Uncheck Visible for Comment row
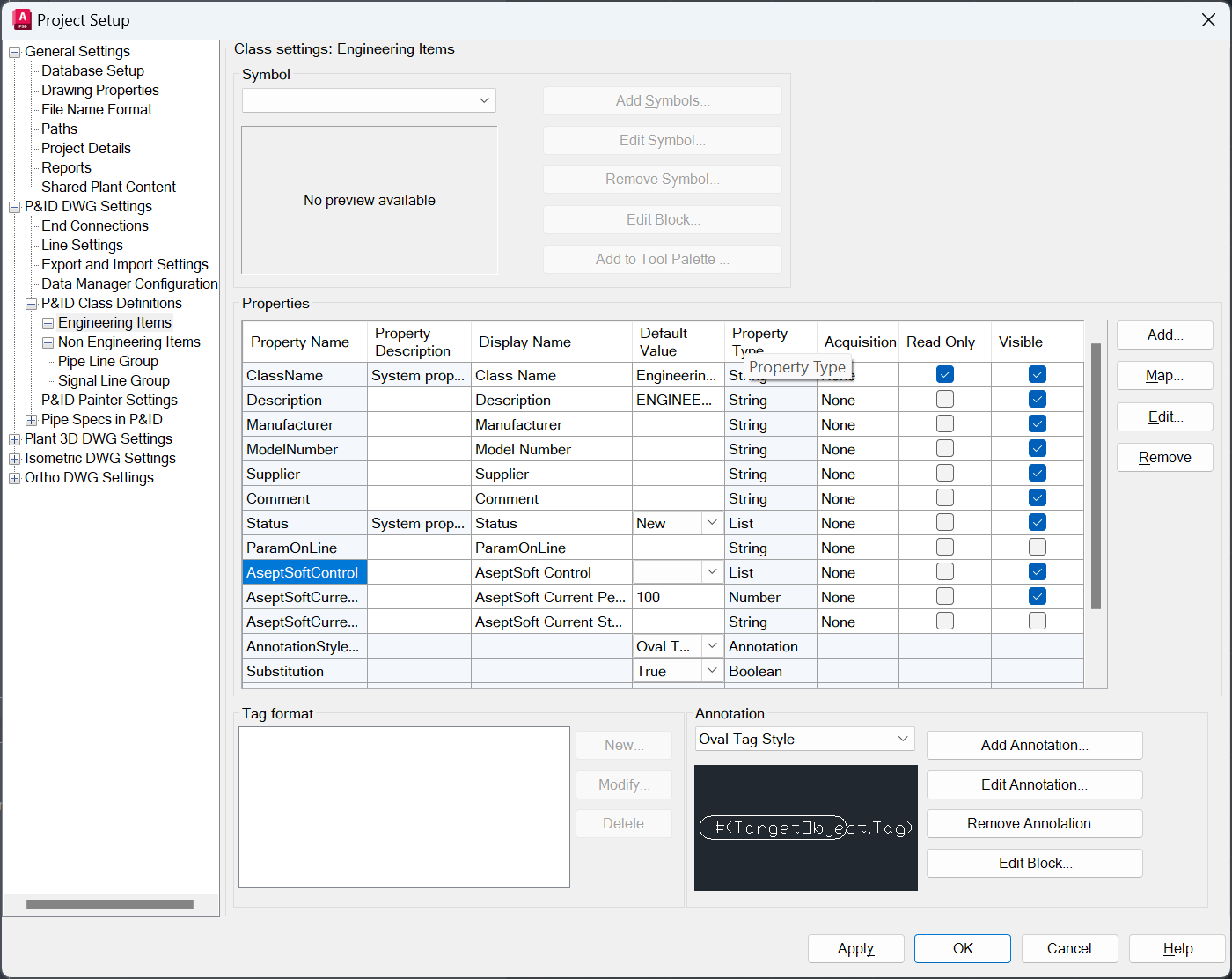1232x979 pixels. click(1038, 497)
